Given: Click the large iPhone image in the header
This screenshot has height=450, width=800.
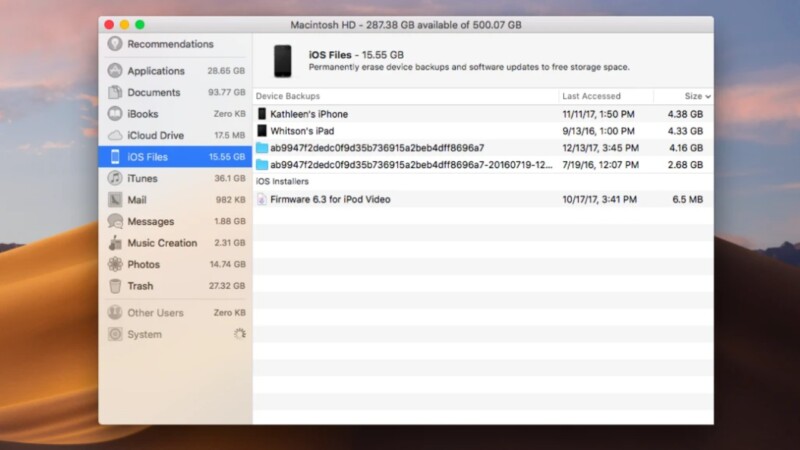Looking at the screenshot, I should click(283, 61).
